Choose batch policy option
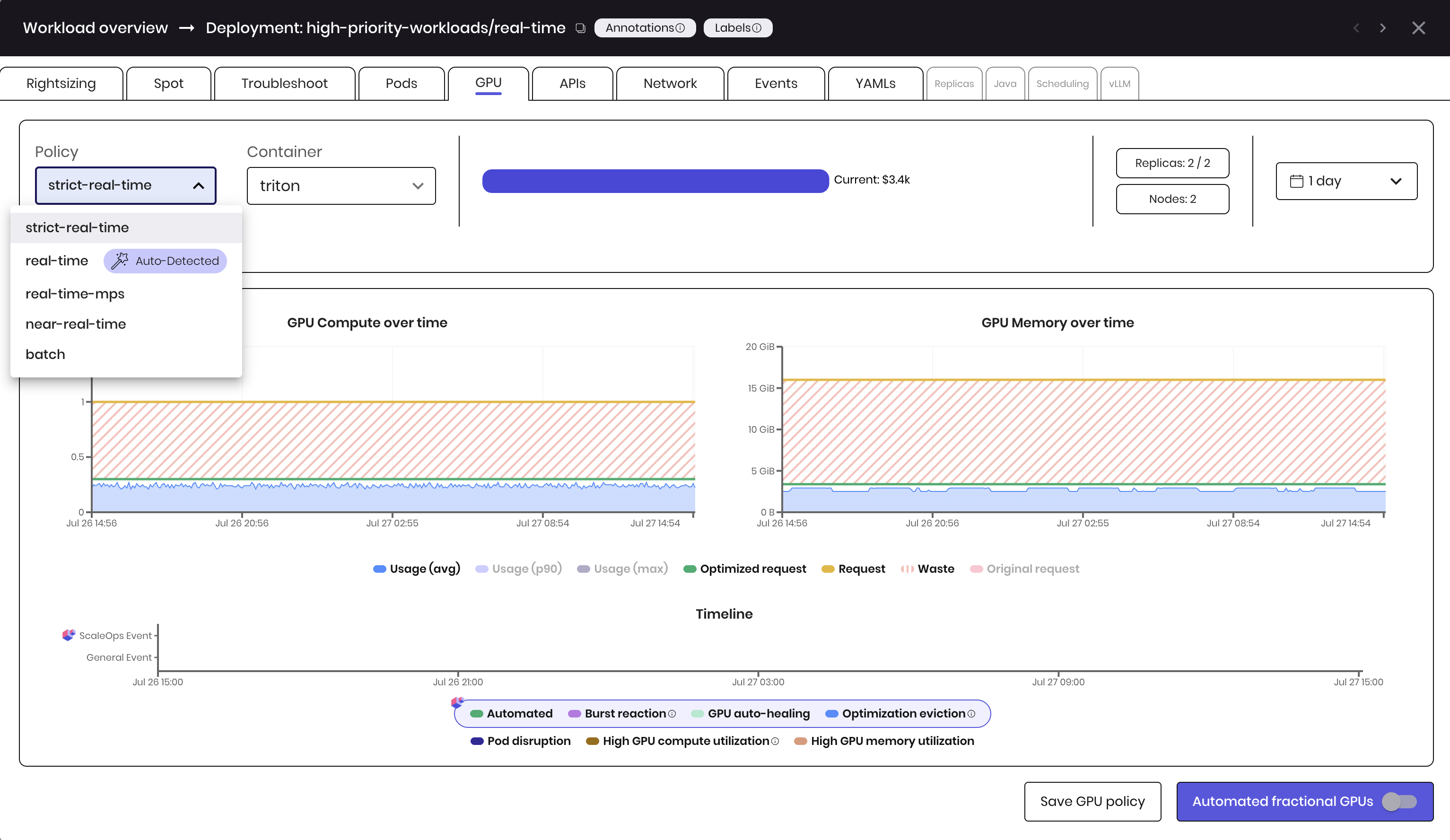Viewport: 1450px width, 840px height. 126,354
